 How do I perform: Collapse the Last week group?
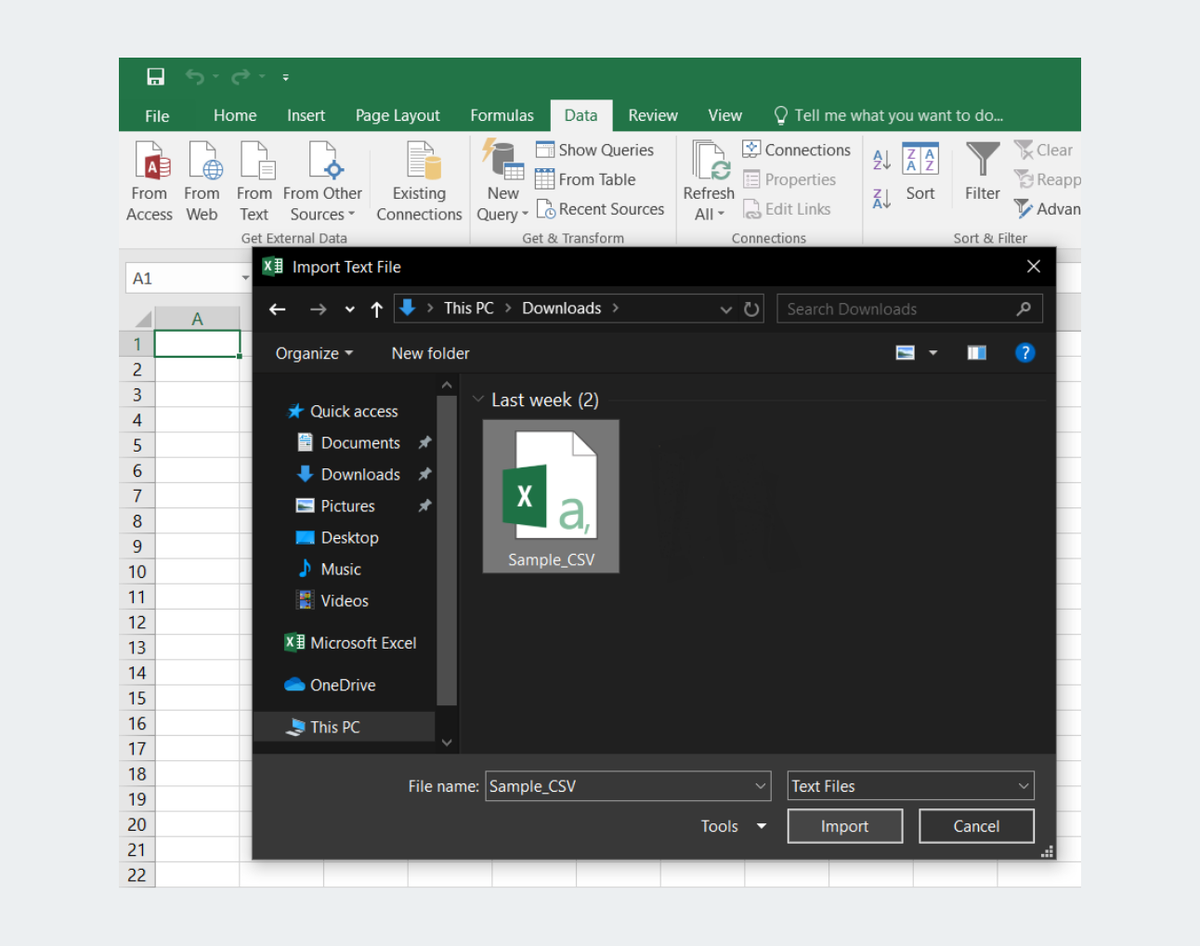(x=477, y=400)
